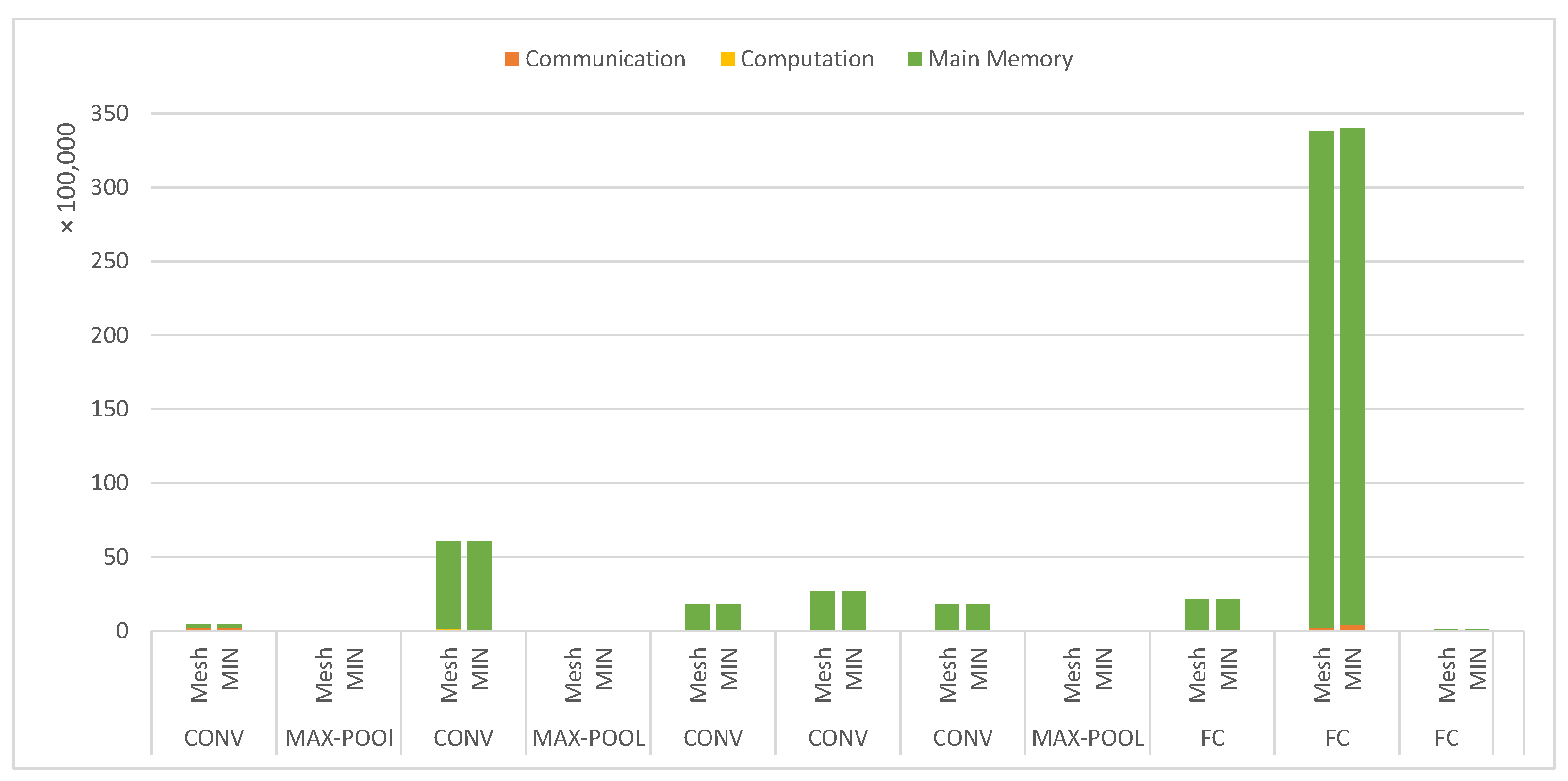The height and width of the screenshot is (781, 1568).
Task: Select the Computation legend label
Action: (807, 59)
